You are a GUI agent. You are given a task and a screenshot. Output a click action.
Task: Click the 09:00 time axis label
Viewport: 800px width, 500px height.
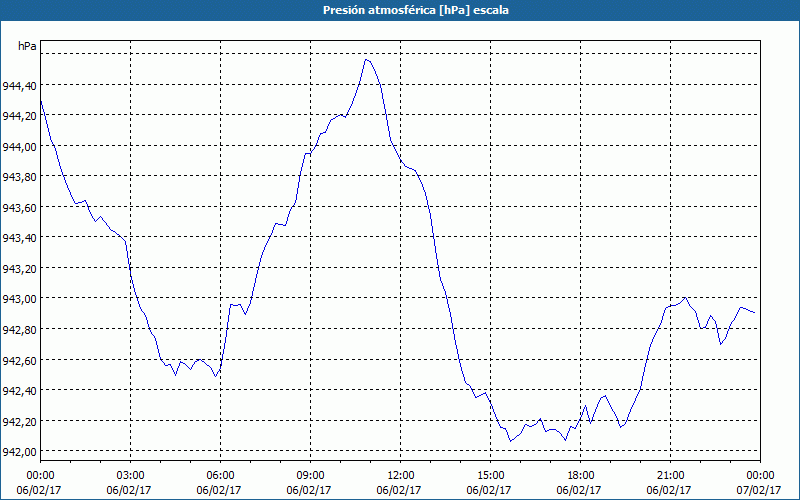tap(310, 476)
